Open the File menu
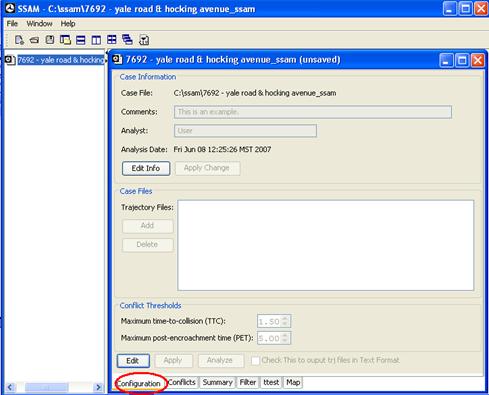This screenshot has width=489, height=395. point(12,24)
